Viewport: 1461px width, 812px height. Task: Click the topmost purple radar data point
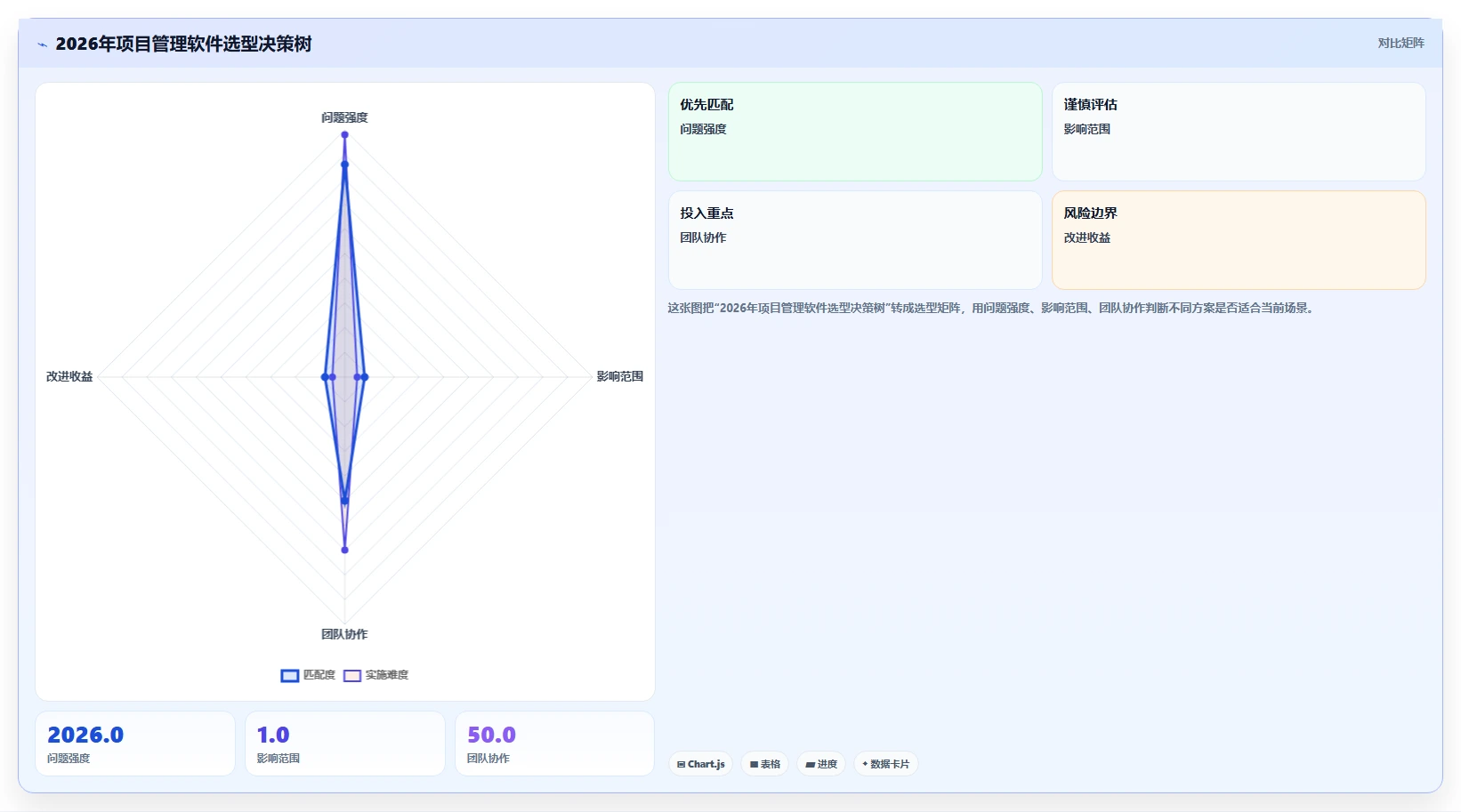pos(344,135)
